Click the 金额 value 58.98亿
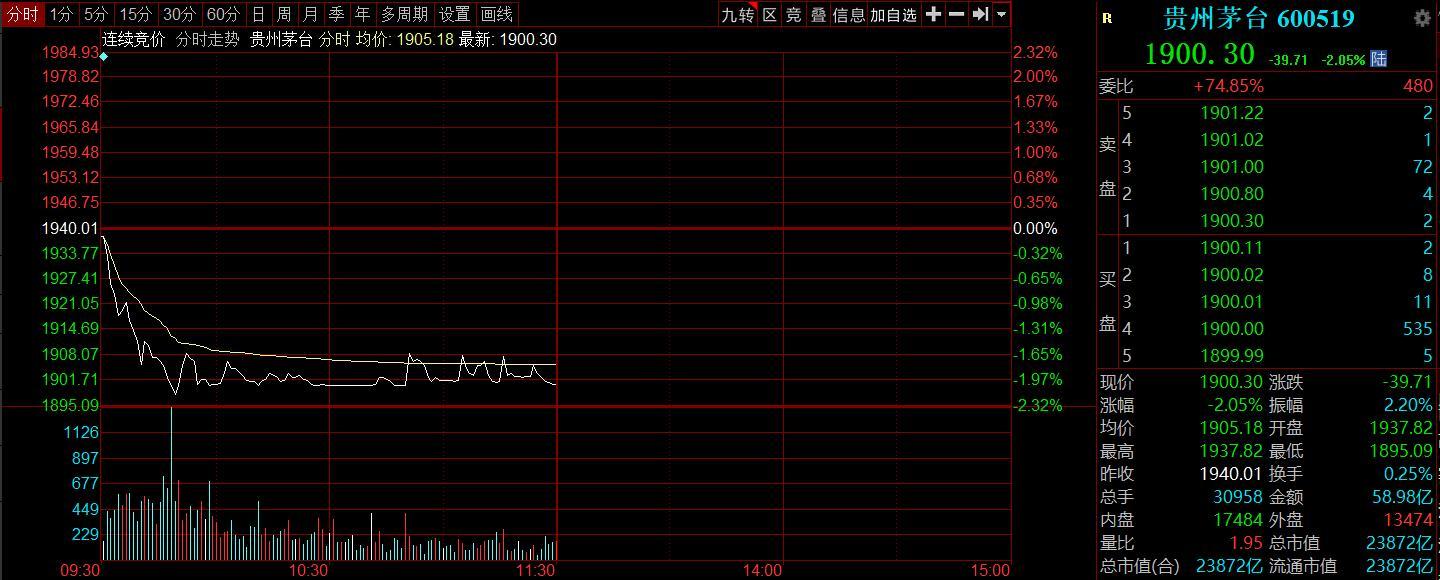This screenshot has height=580, width=1440. (1400, 497)
